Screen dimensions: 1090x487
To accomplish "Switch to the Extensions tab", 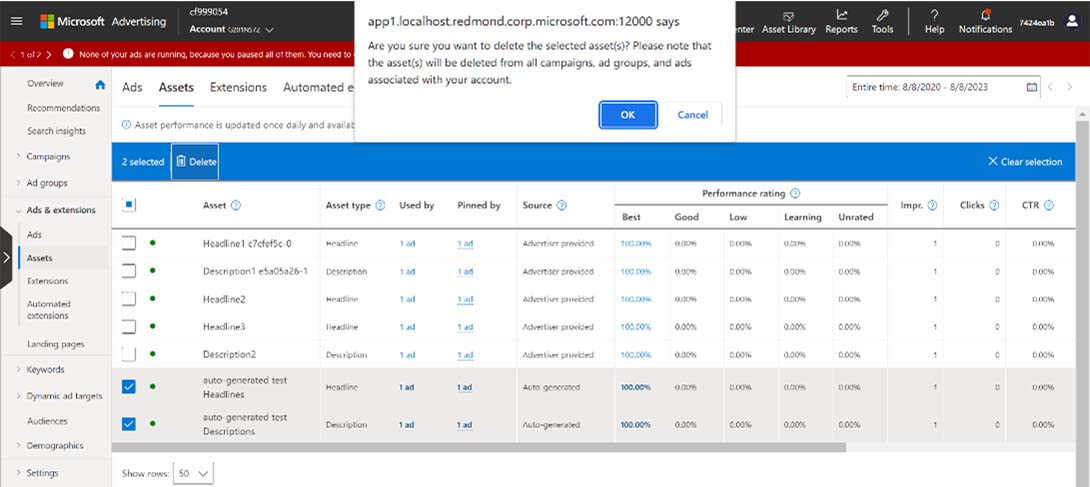I will (x=238, y=87).
